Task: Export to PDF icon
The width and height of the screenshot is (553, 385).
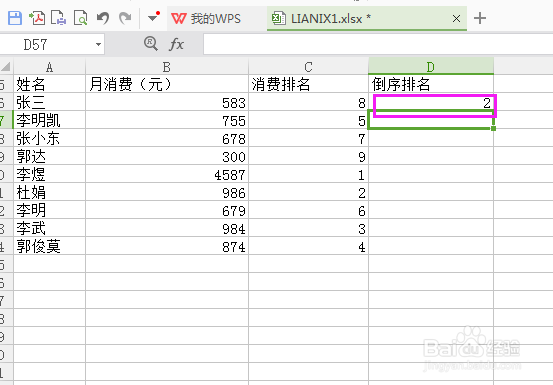Action: pyautogui.click(x=37, y=18)
